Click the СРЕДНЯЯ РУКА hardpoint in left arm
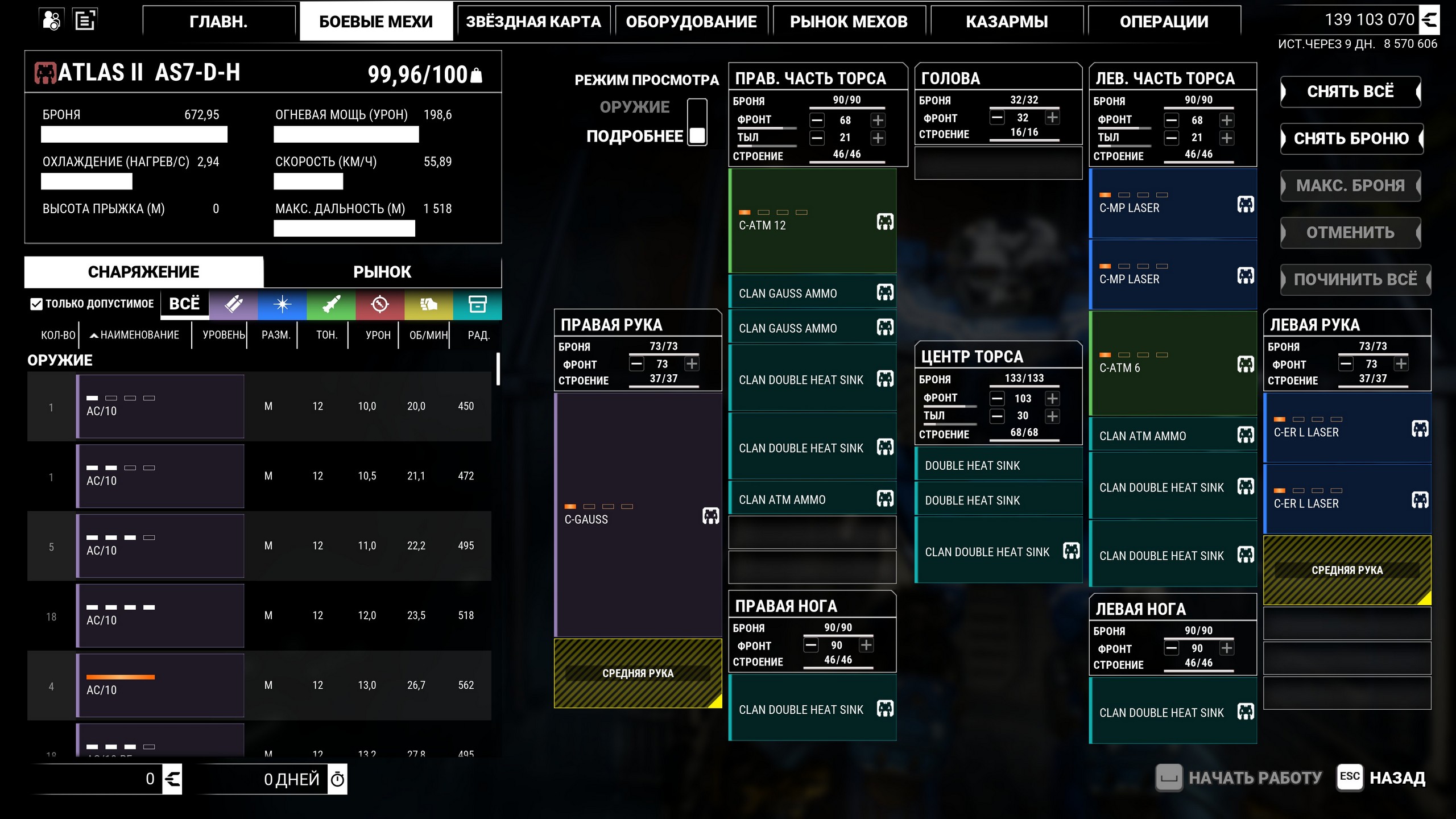Screen dimensions: 1456x819 [x=1347, y=570]
